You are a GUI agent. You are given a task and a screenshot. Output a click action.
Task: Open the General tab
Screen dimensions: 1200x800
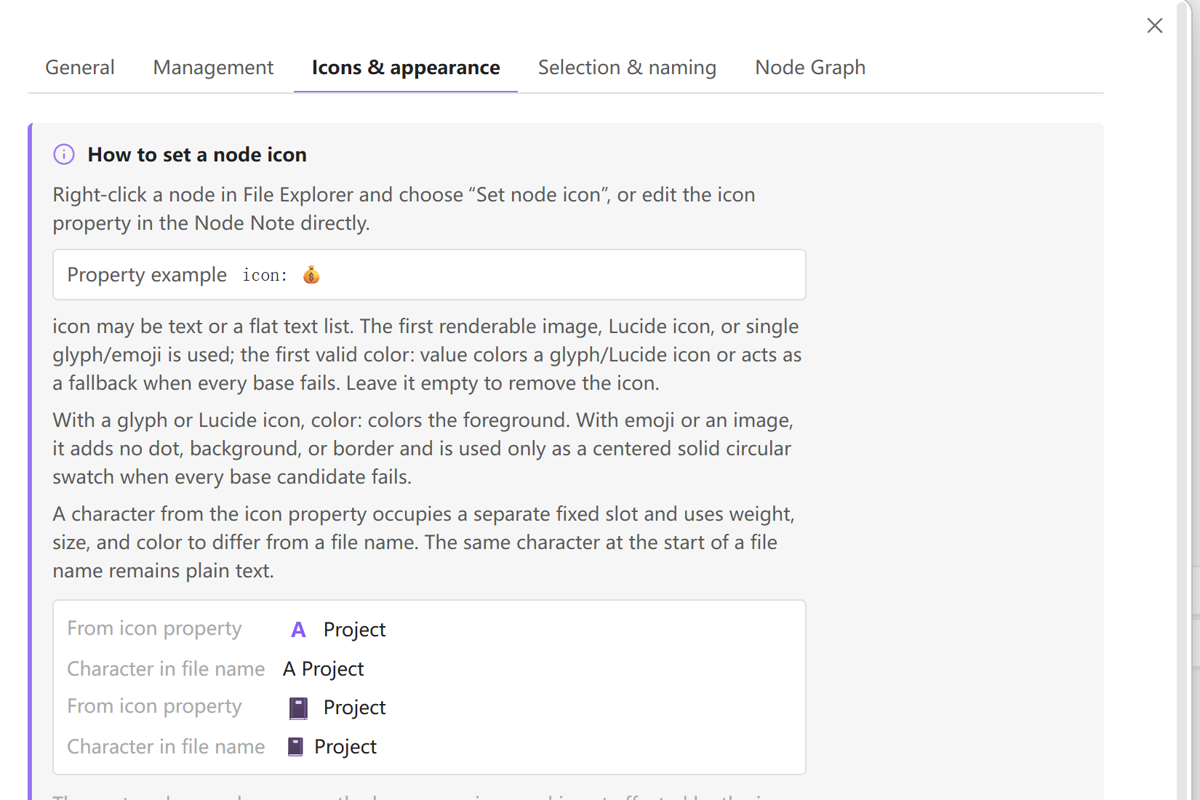[x=80, y=67]
